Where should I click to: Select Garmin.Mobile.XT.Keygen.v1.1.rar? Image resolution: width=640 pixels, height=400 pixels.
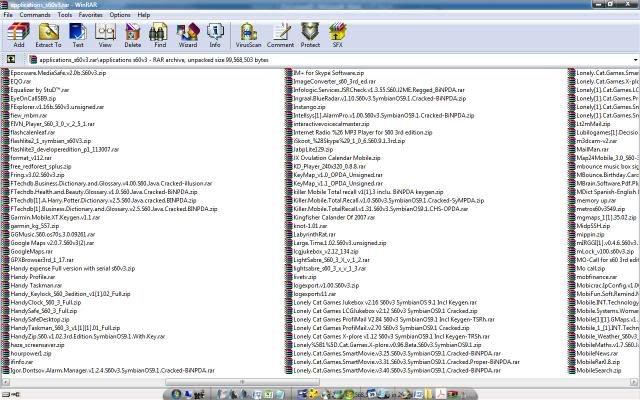click(55, 218)
